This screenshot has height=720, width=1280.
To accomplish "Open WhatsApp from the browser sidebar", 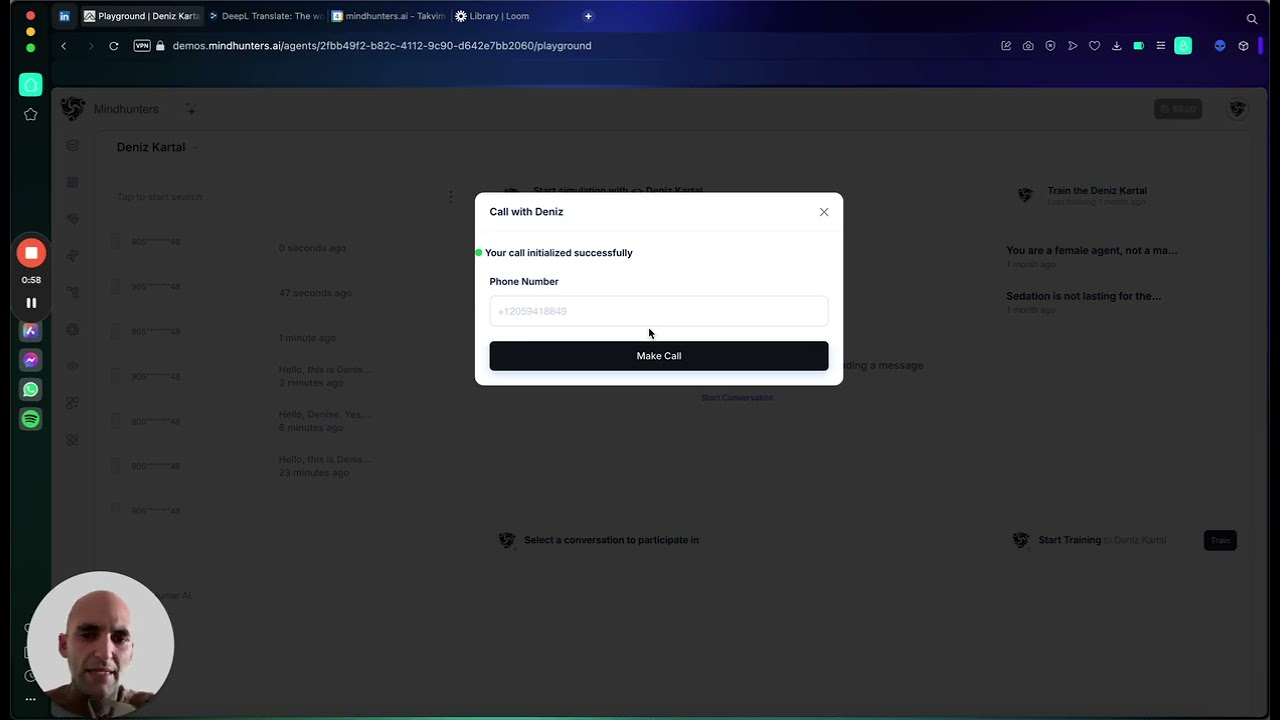I will [x=31, y=390].
